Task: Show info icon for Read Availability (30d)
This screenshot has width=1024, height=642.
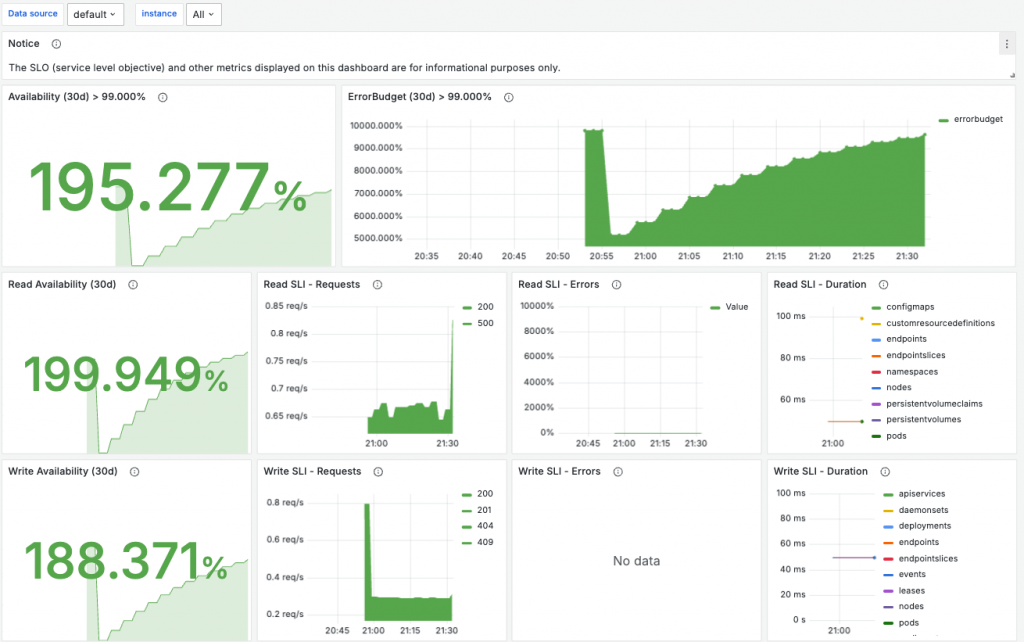Action: 133,285
